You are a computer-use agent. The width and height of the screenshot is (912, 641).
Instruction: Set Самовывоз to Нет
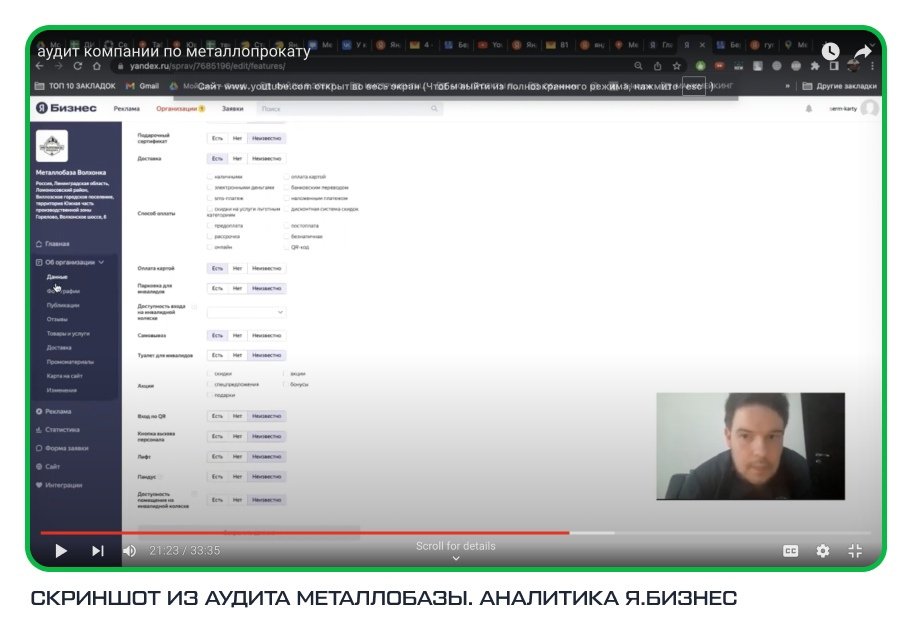[237, 336]
